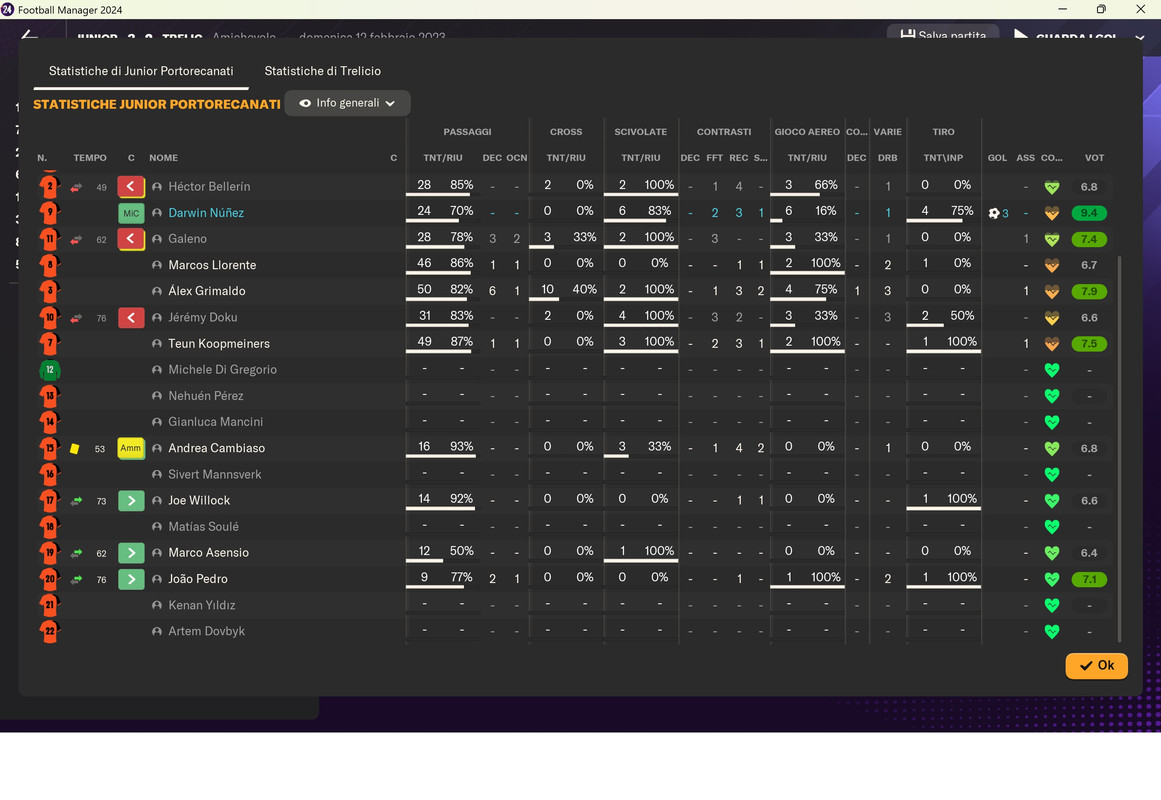Viewport: 1161px width, 800px height.
Task: Click Teun Koopmeiners player info icon
Action: pyautogui.click(x=157, y=344)
